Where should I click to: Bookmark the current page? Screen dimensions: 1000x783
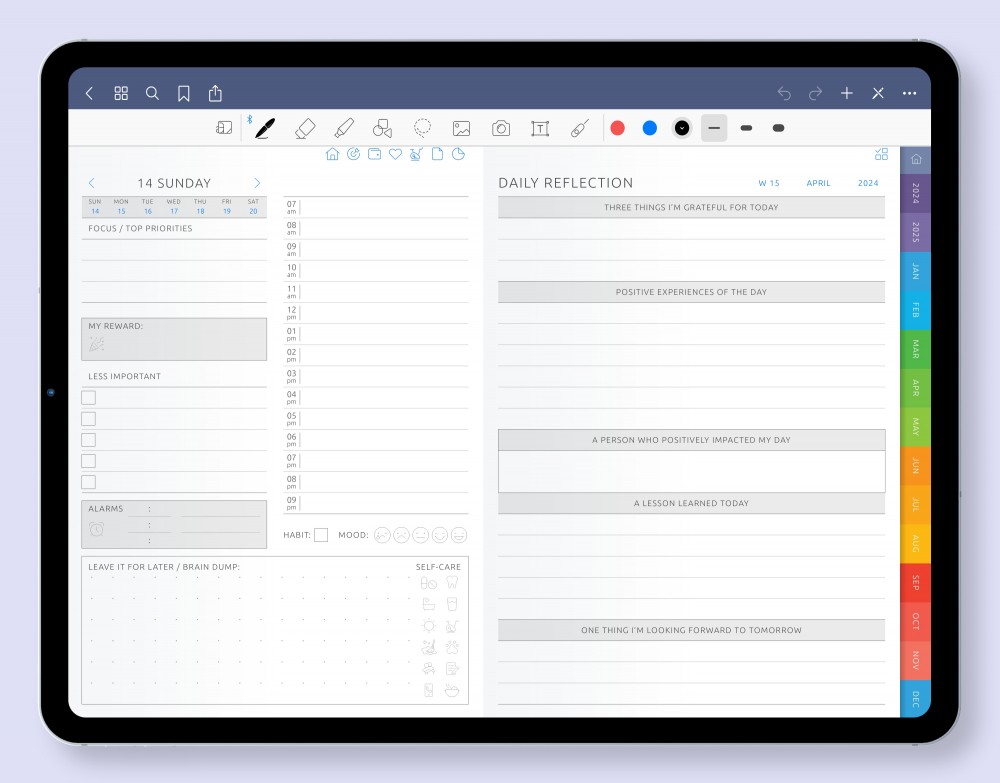click(184, 94)
